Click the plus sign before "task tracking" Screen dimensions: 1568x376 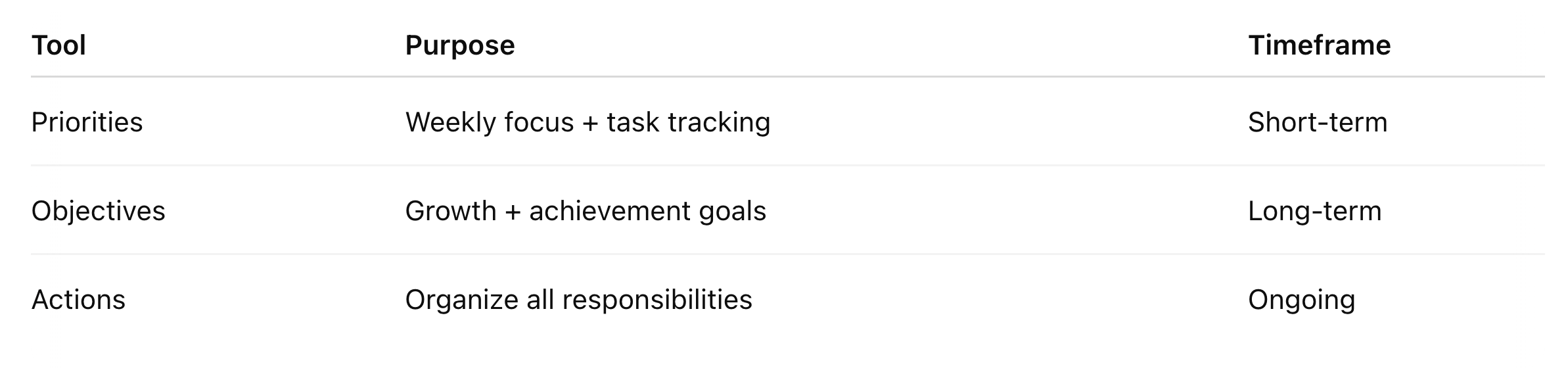point(590,123)
